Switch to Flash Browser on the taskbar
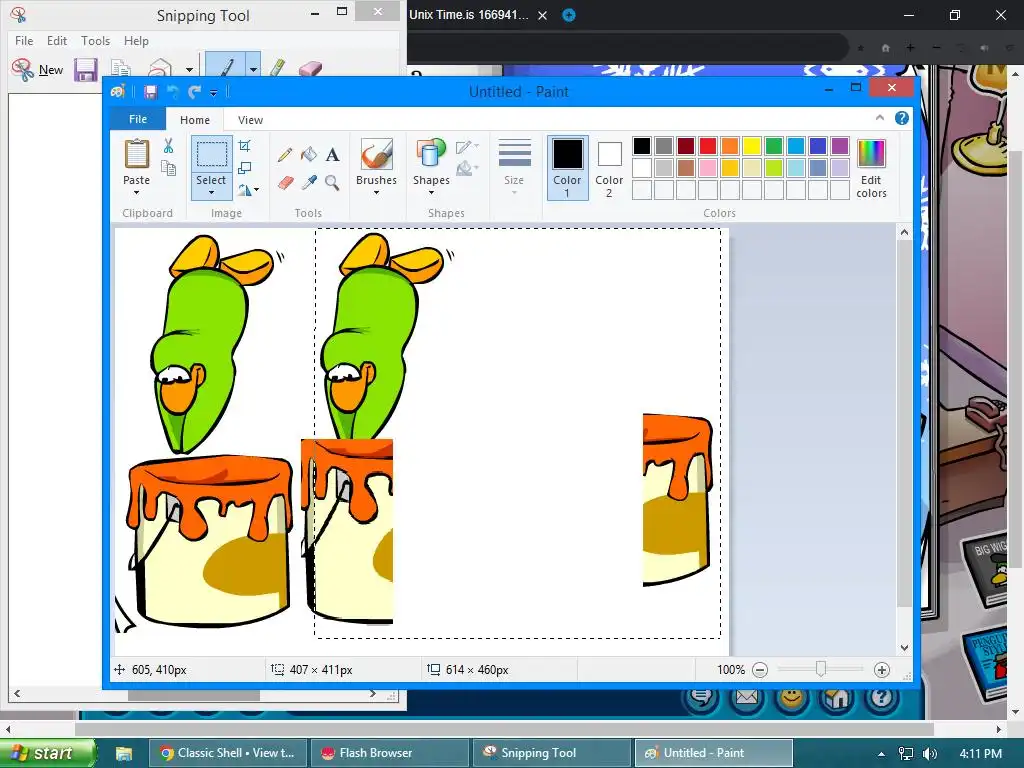The width and height of the screenshot is (1024, 768). pyautogui.click(x=389, y=753)
